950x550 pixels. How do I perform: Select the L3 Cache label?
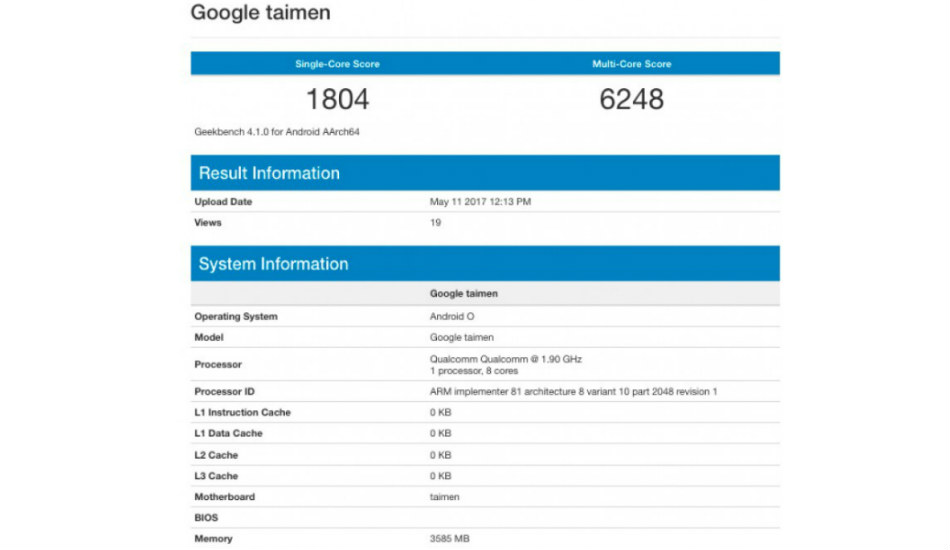[216, 476]
